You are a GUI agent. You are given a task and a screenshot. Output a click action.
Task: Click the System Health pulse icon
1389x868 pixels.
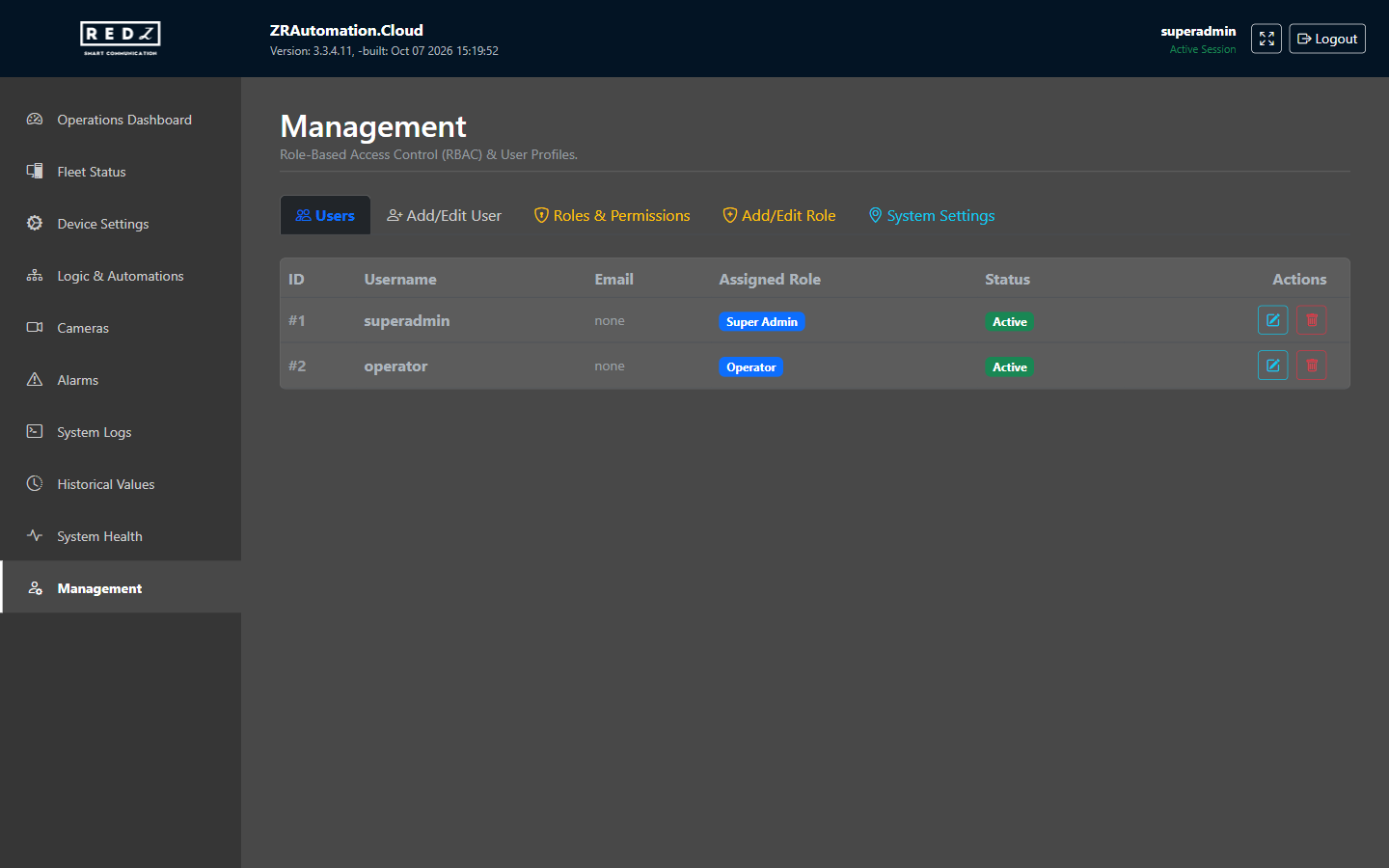(x=35, y=536)
